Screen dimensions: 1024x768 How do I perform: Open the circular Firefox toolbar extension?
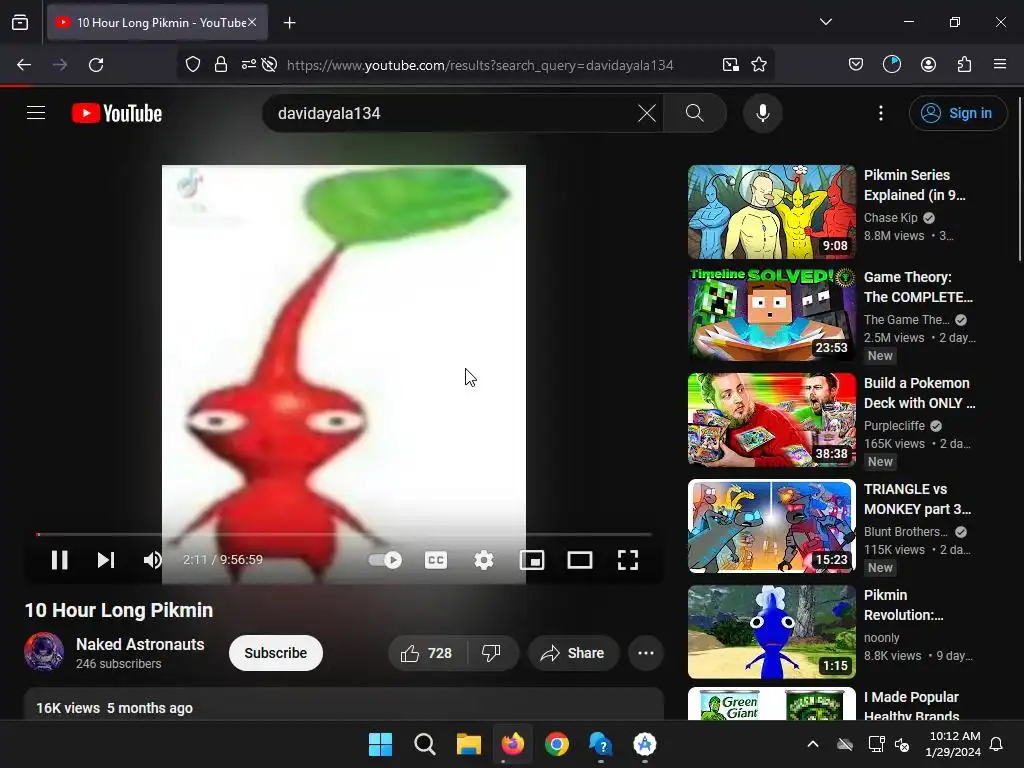click(891, 65)
